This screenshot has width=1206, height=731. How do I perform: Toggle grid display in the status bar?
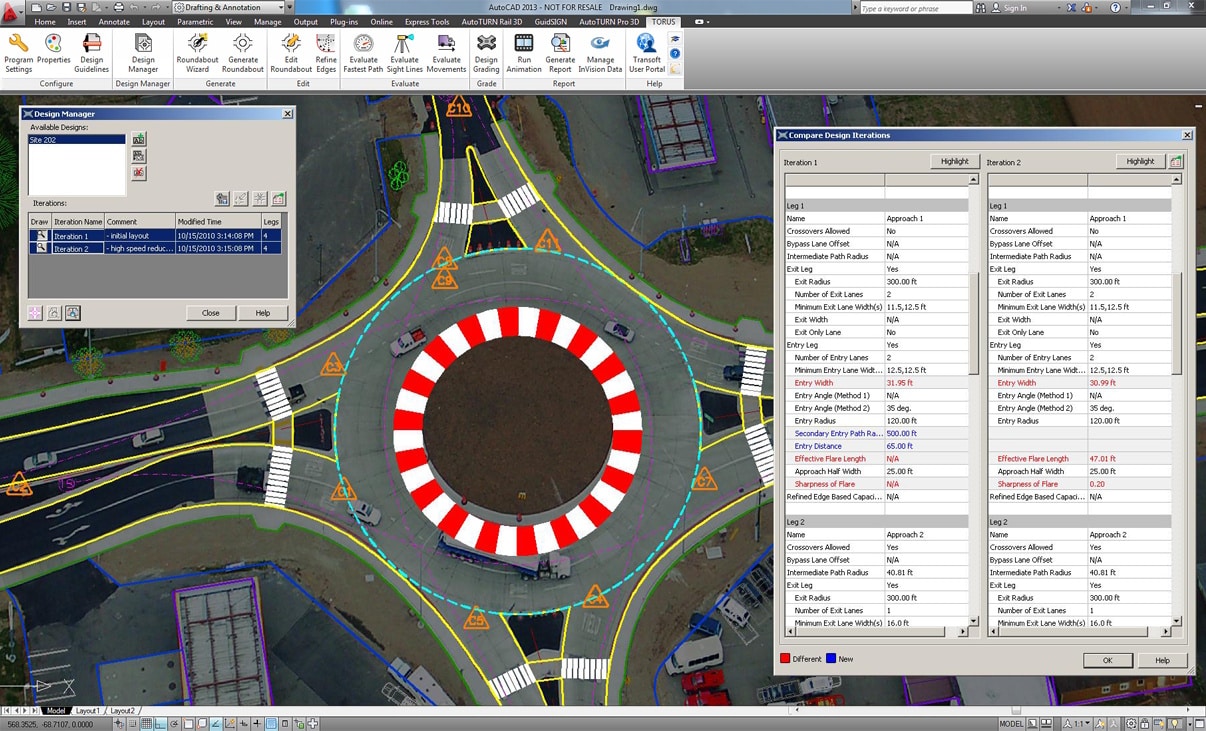pyautogui.click(x=147, y=723)
